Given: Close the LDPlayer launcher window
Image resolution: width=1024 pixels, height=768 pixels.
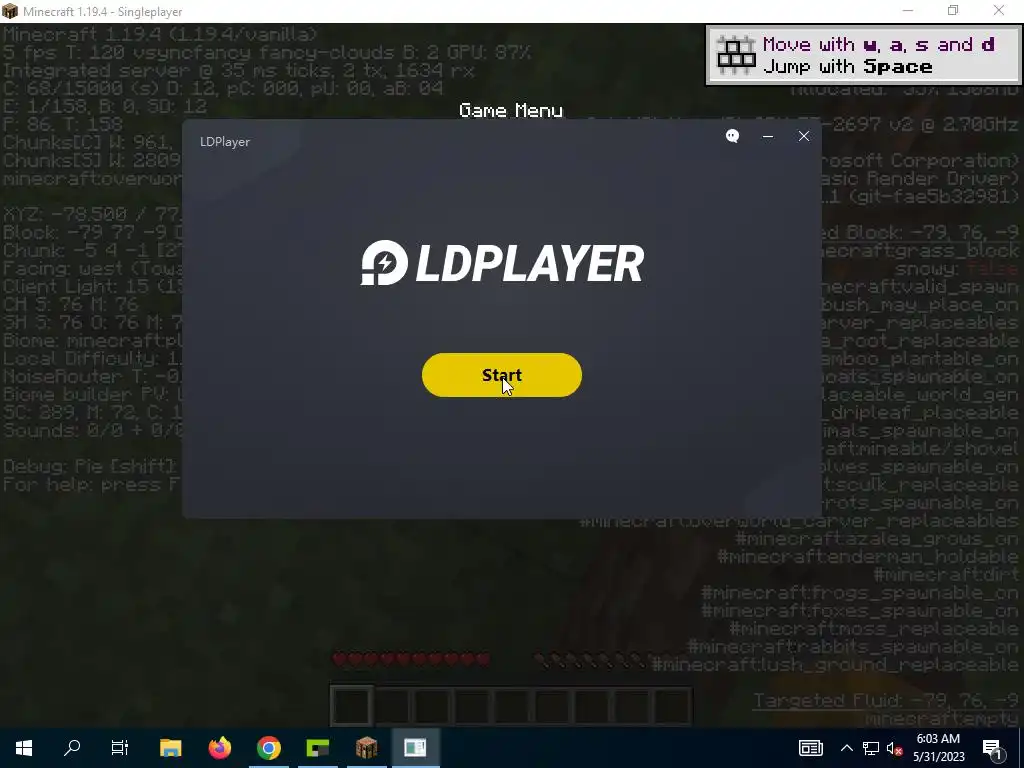Looking at the screenshot, I should 804,136.
